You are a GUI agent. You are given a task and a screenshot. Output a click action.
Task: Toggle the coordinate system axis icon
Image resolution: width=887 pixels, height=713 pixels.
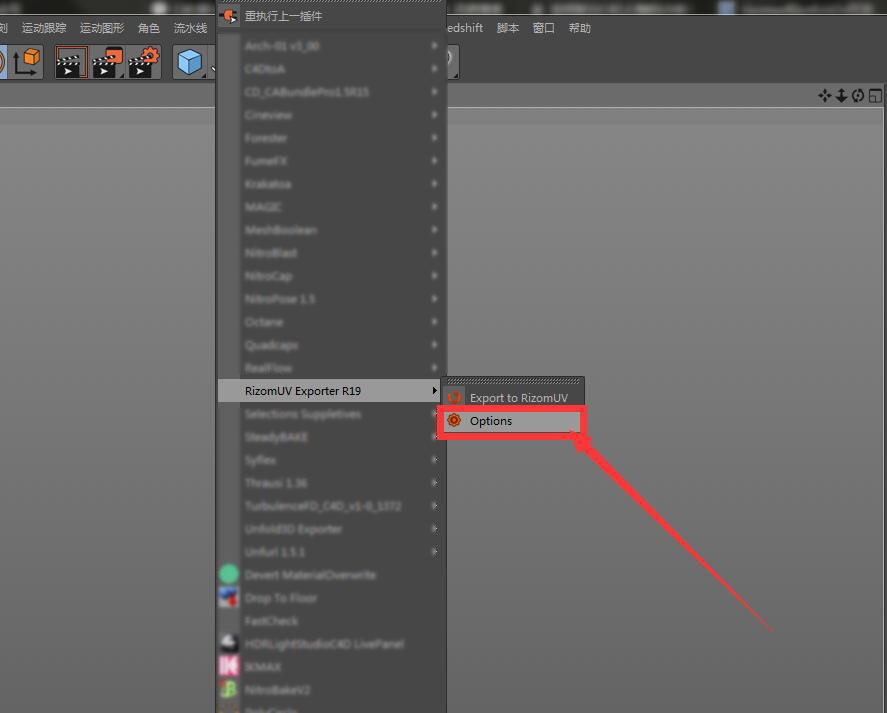25,62
